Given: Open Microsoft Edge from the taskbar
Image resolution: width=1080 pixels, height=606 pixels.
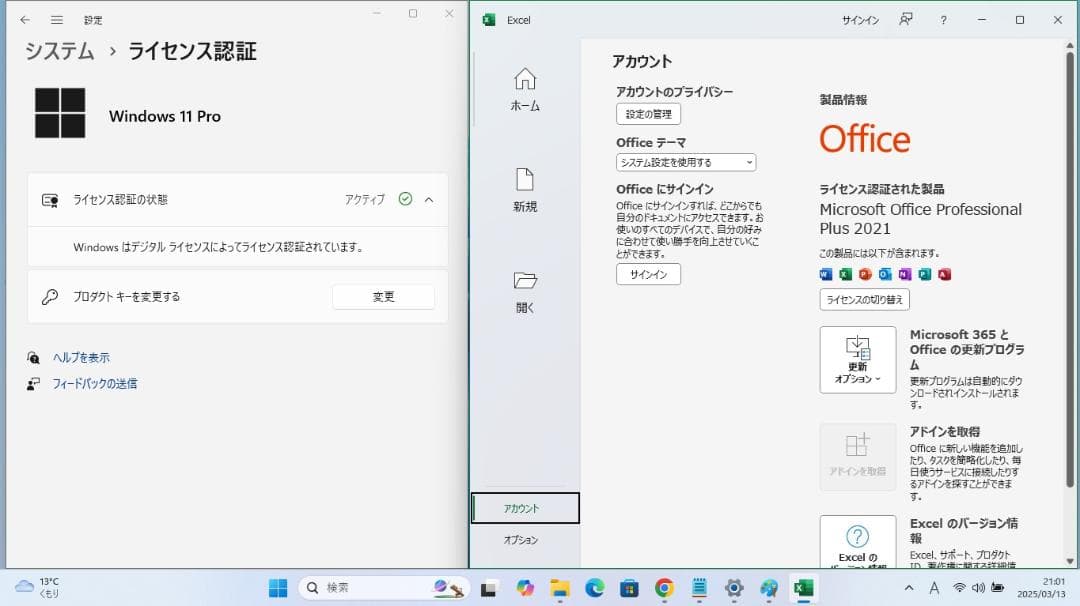Looking at the screenshot, I should [x=594, y=588].
